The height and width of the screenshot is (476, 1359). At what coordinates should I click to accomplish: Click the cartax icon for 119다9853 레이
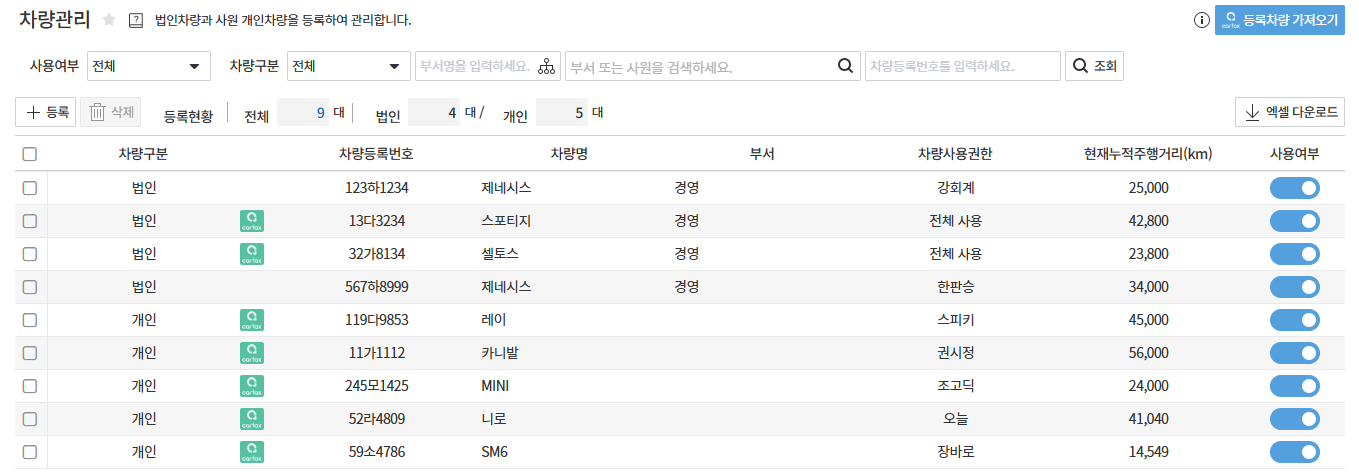coord(252,320)
